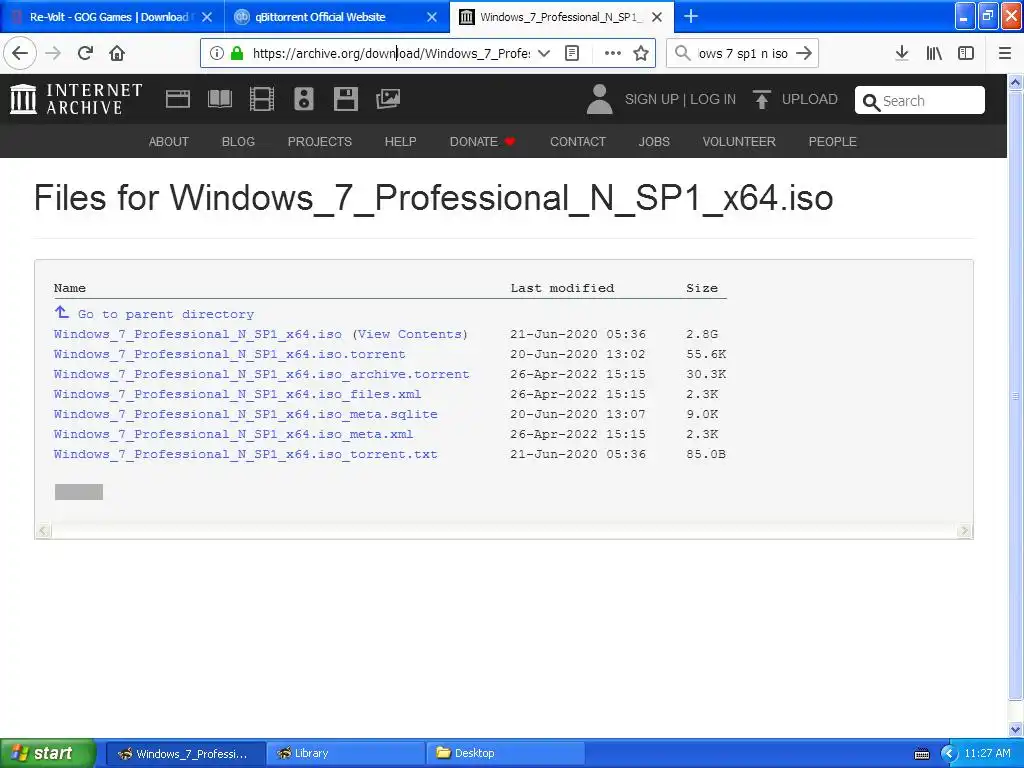Screen dimensions: 1024x768
Task: Open the downloads panel
Action: [902, 53]
